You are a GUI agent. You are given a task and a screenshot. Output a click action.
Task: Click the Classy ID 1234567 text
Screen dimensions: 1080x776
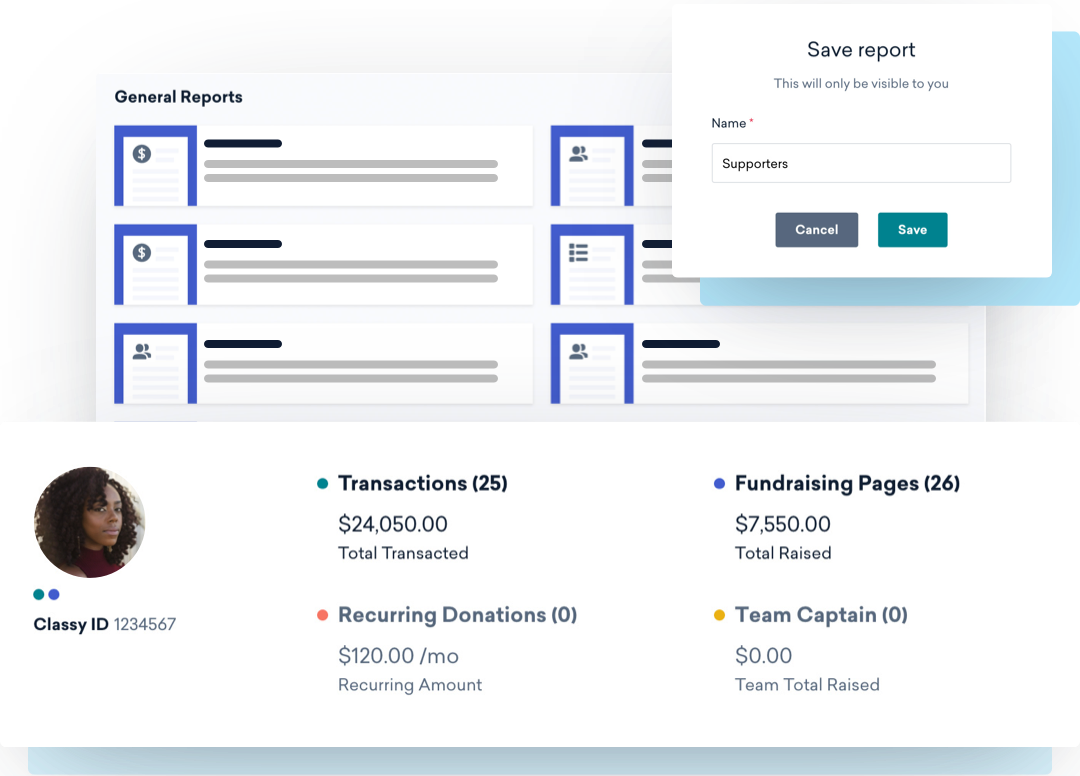click(104, 624)
